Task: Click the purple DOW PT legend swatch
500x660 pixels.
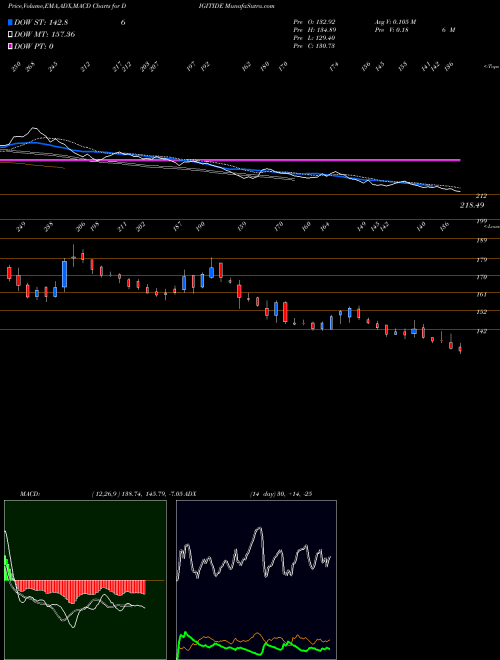Action: point(10,46)
